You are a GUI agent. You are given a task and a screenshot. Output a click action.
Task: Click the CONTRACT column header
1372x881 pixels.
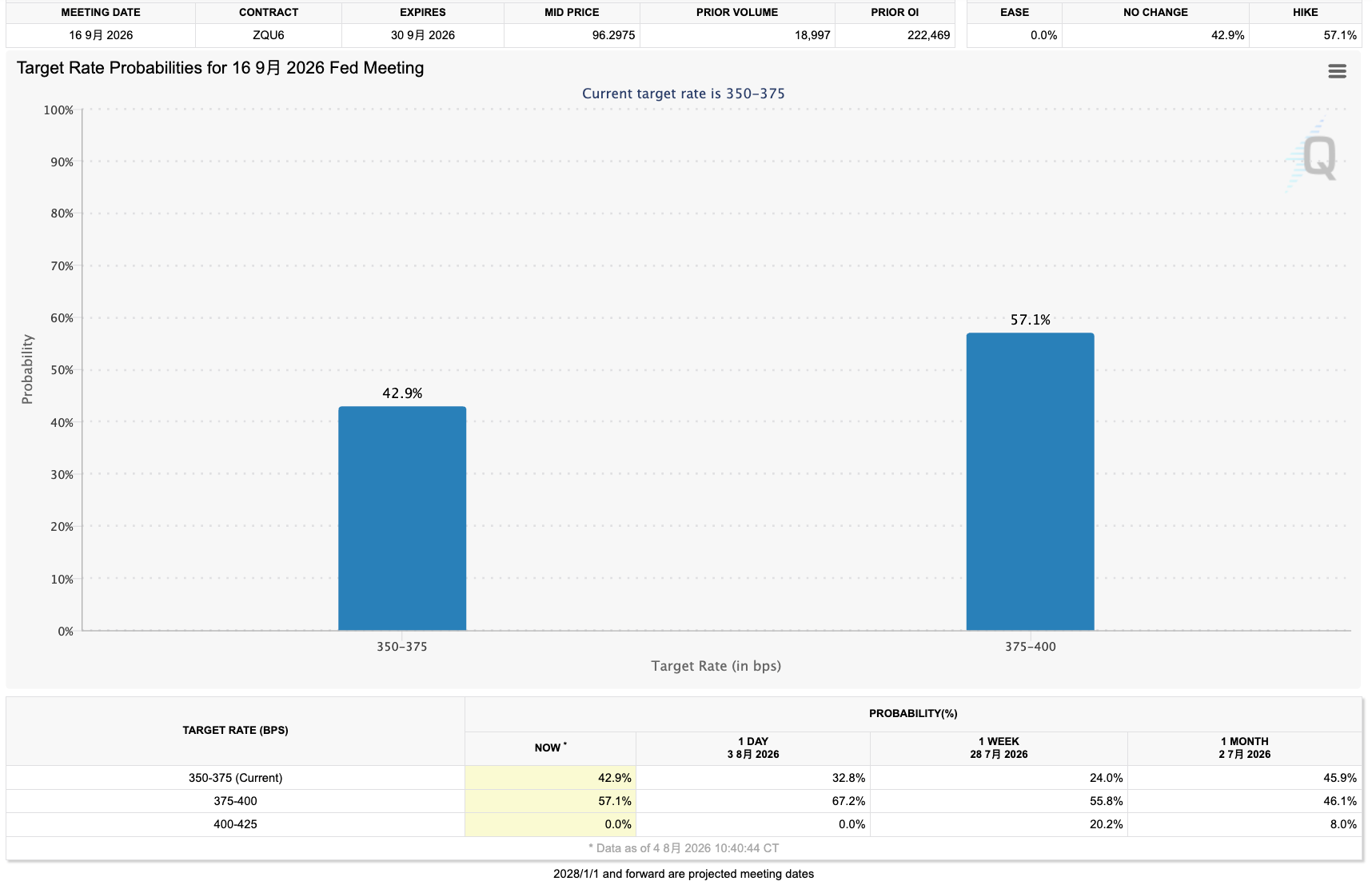[x=269, y=13]
